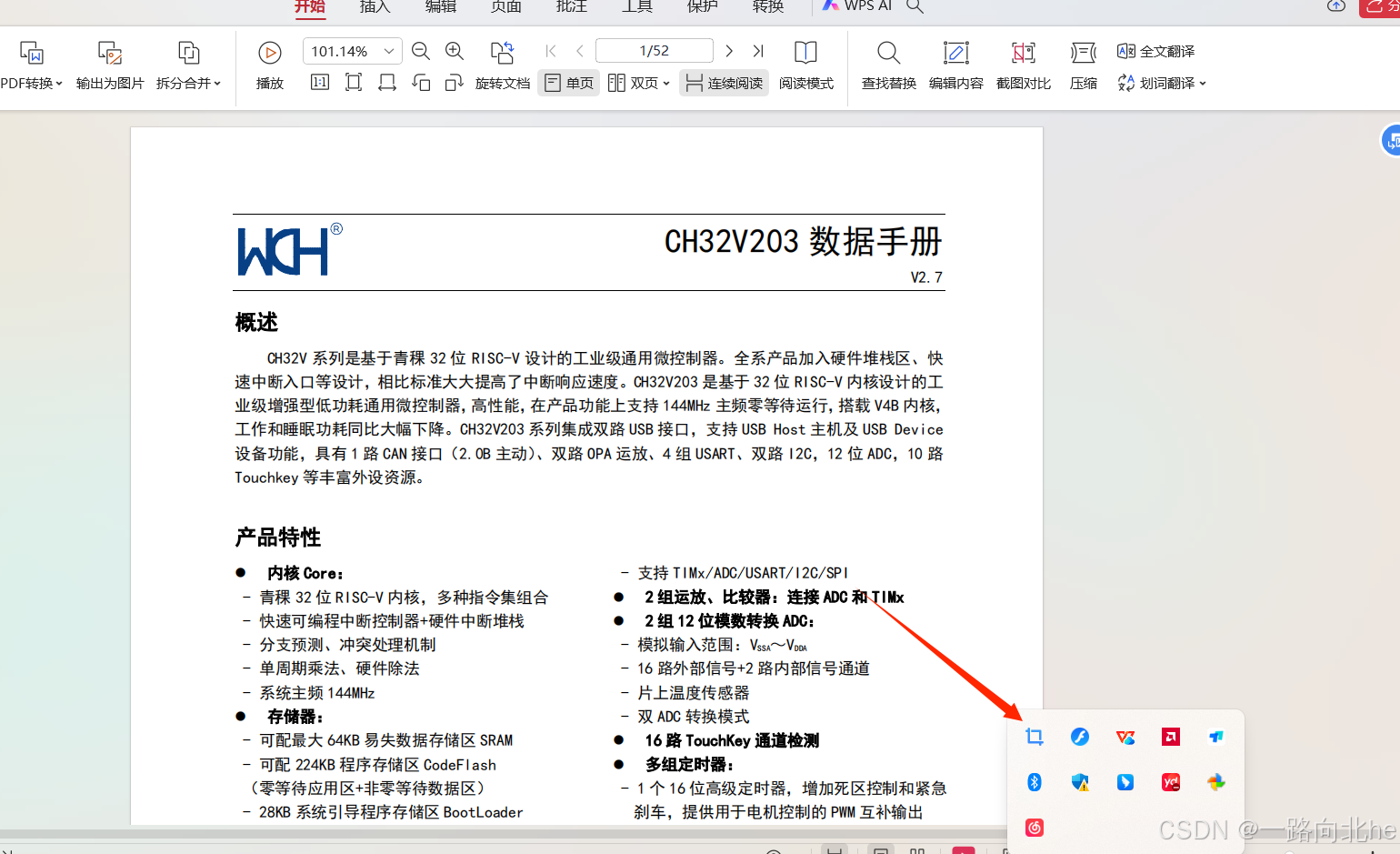Screen dimensions: 1400x854
Task: Click the WCH logo on page
Action: click(x=289, y=249)
